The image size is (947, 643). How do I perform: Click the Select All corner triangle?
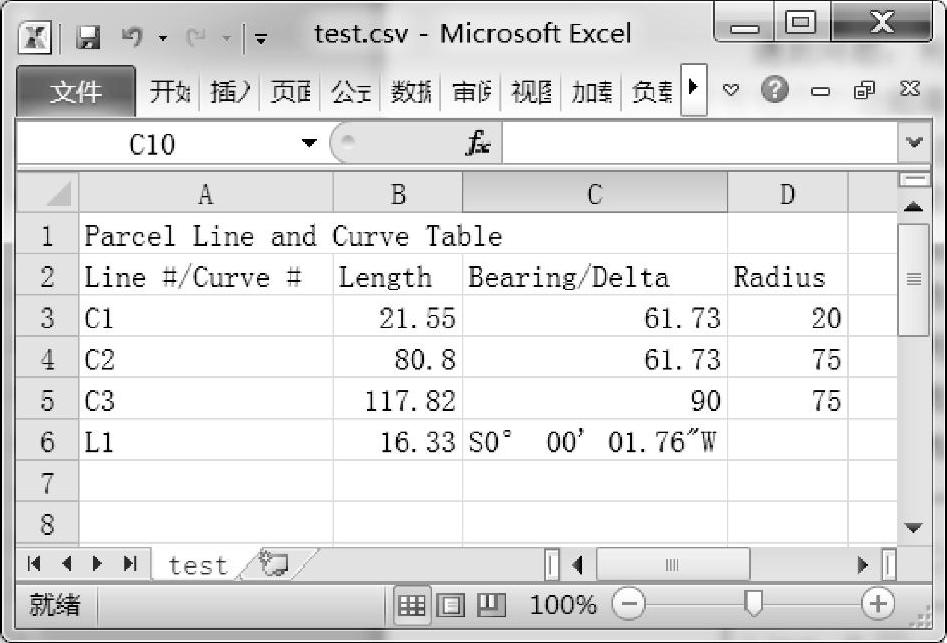click(48, 193)
